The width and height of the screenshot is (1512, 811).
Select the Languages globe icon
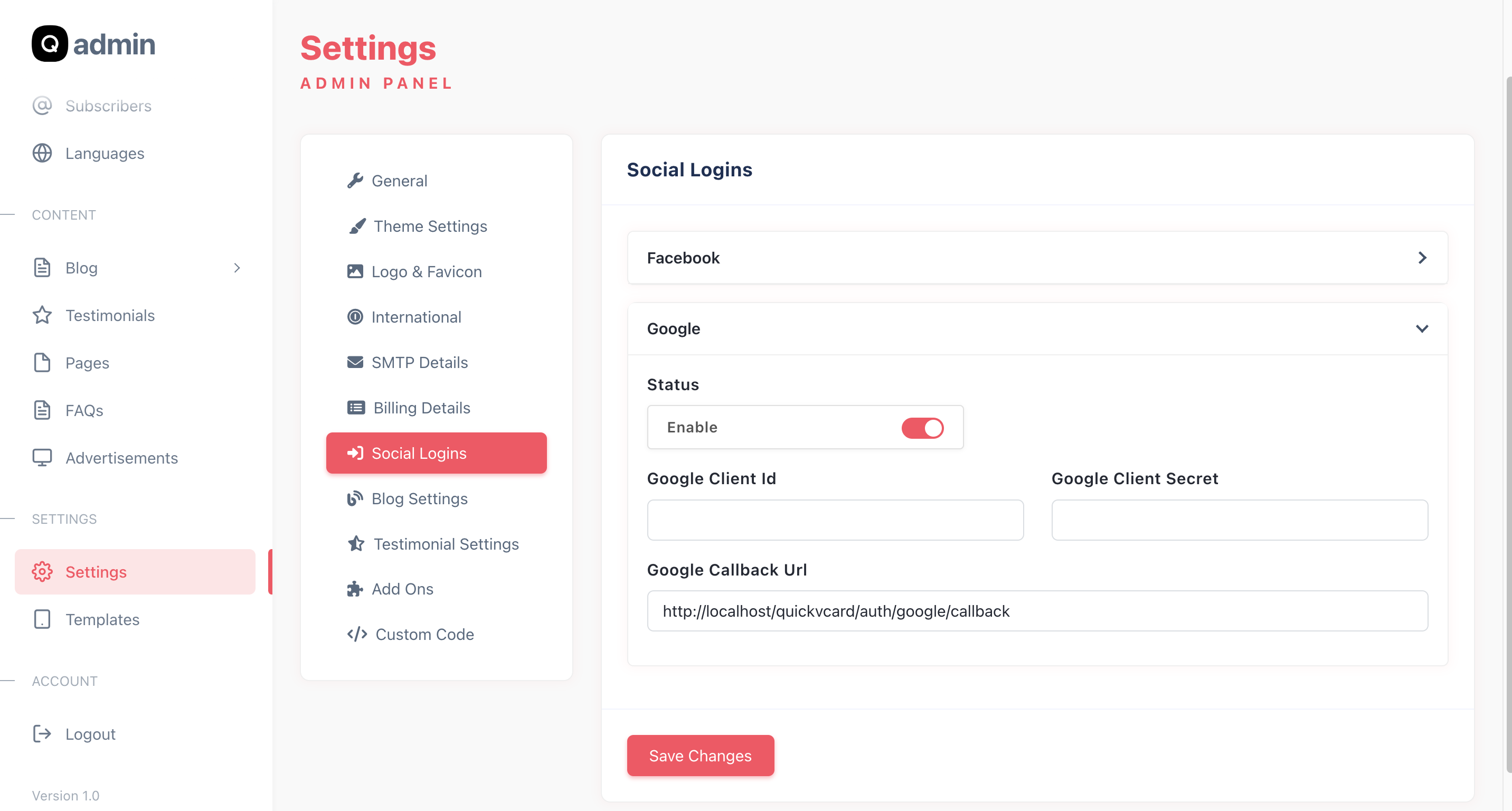coord(42,153)
